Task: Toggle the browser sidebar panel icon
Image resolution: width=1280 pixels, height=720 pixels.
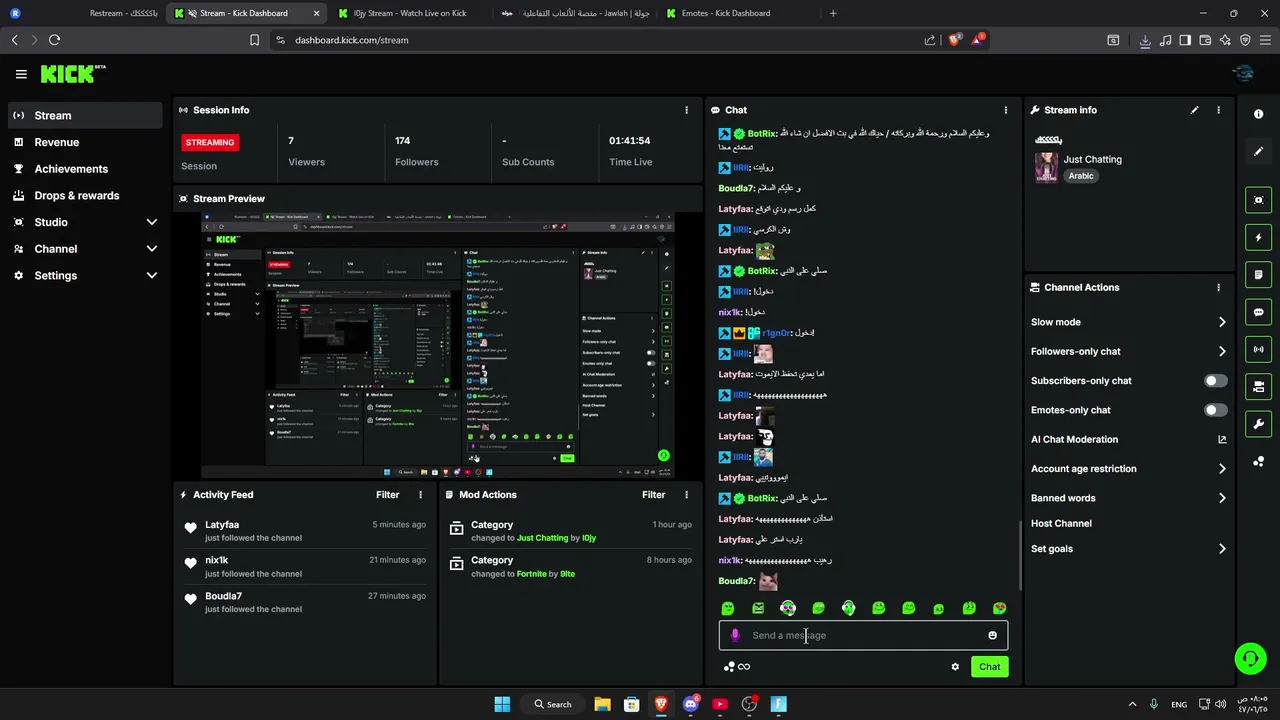Action: (x=1185, y=40)
